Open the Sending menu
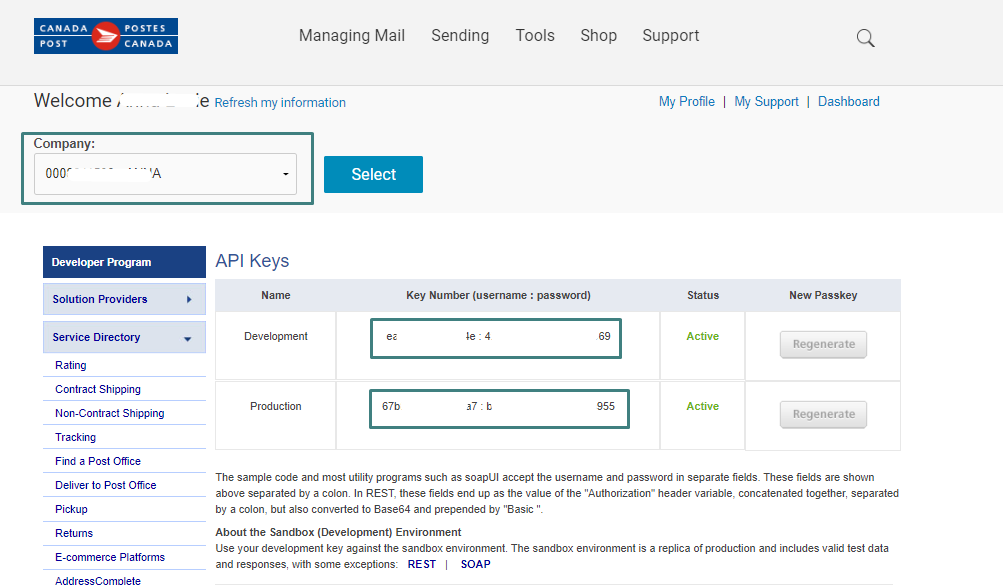 460,35
